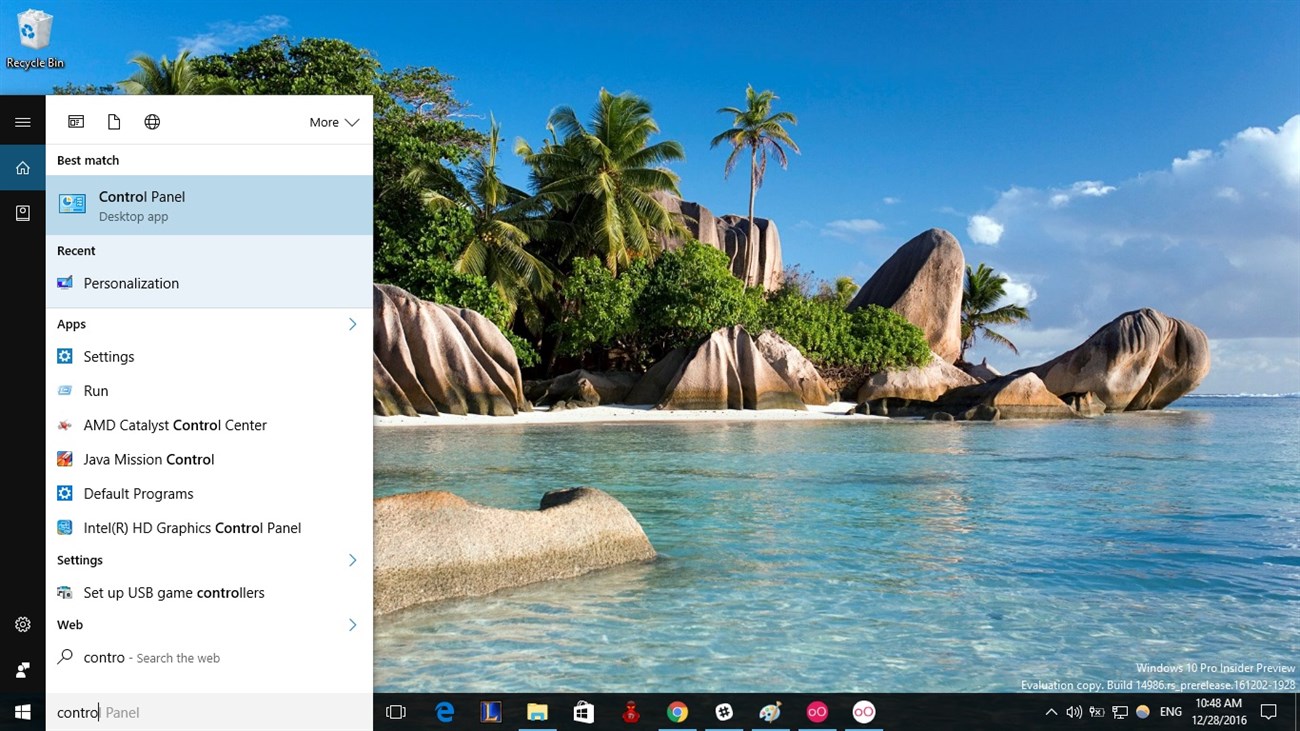
Task: Open AMD Catalyst Control Center
Action: click(x=209, y=425)
